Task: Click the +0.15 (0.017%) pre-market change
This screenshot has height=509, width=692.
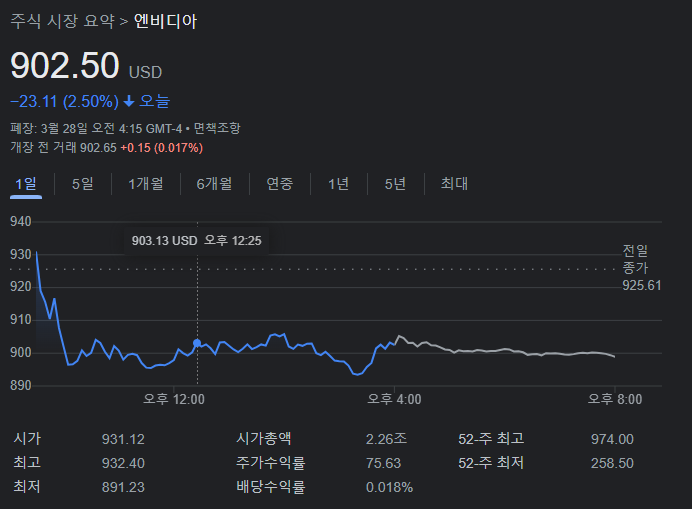Action: coord(162,148)
